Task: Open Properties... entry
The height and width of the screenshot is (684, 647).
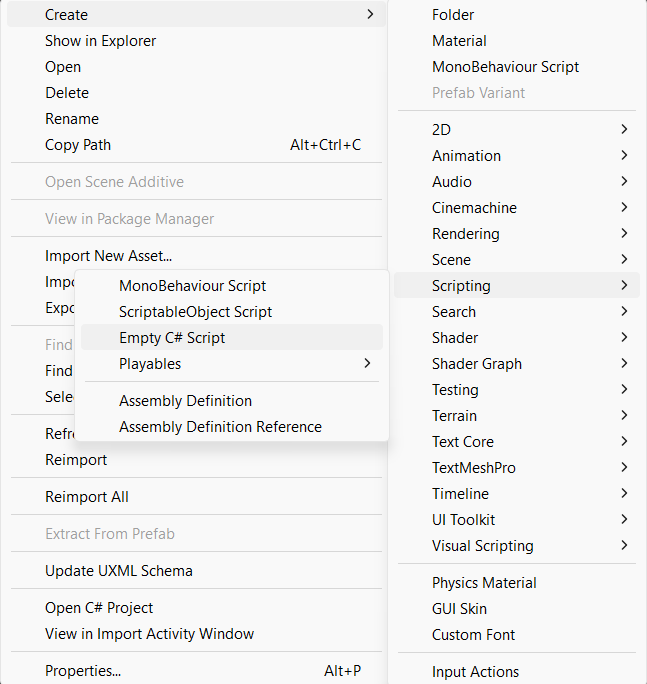Action: pyautogui.click(x=196, y=670)
